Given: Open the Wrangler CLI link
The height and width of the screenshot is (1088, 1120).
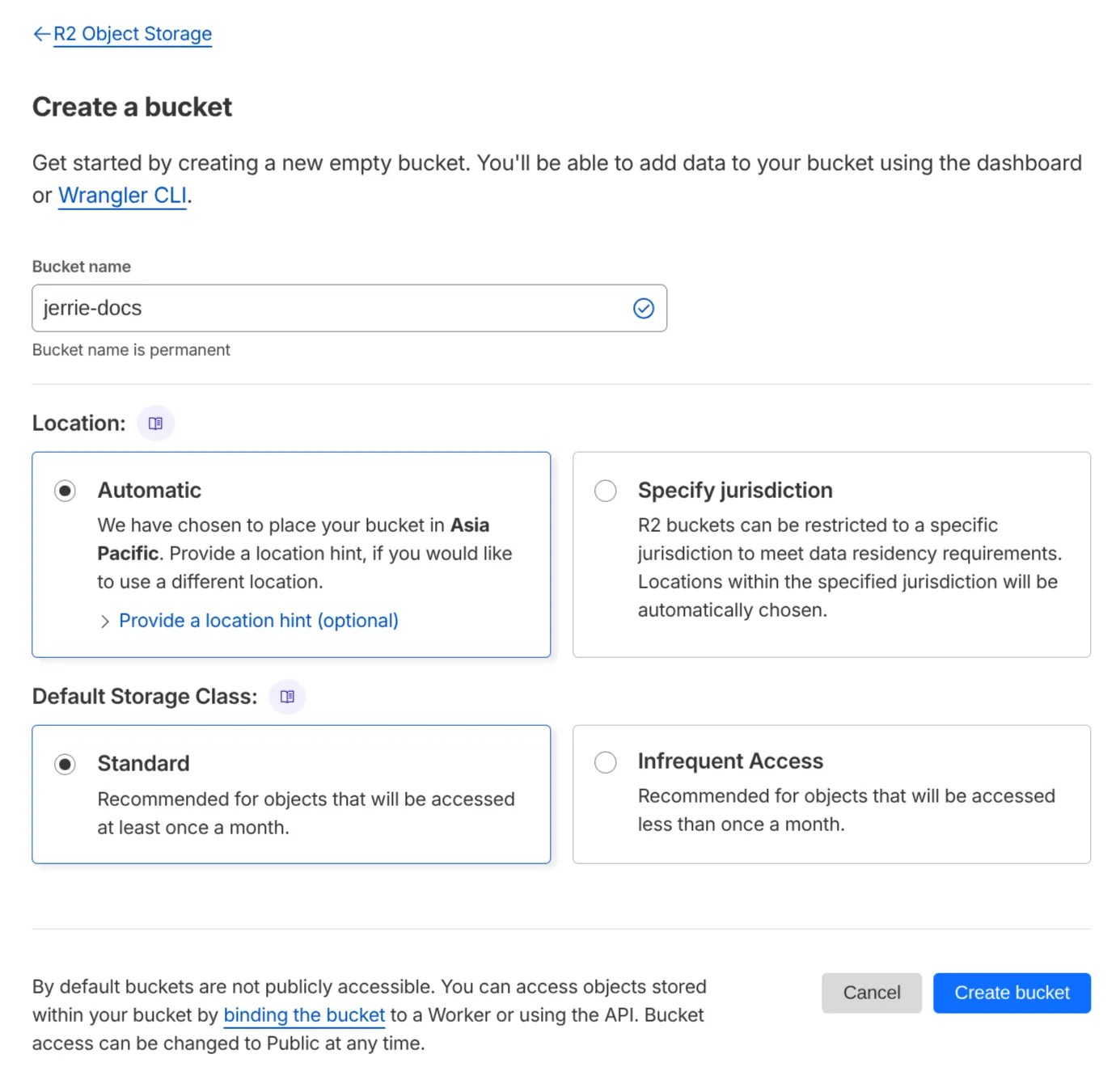Looking at the screenshot, I should pos(121,195).
